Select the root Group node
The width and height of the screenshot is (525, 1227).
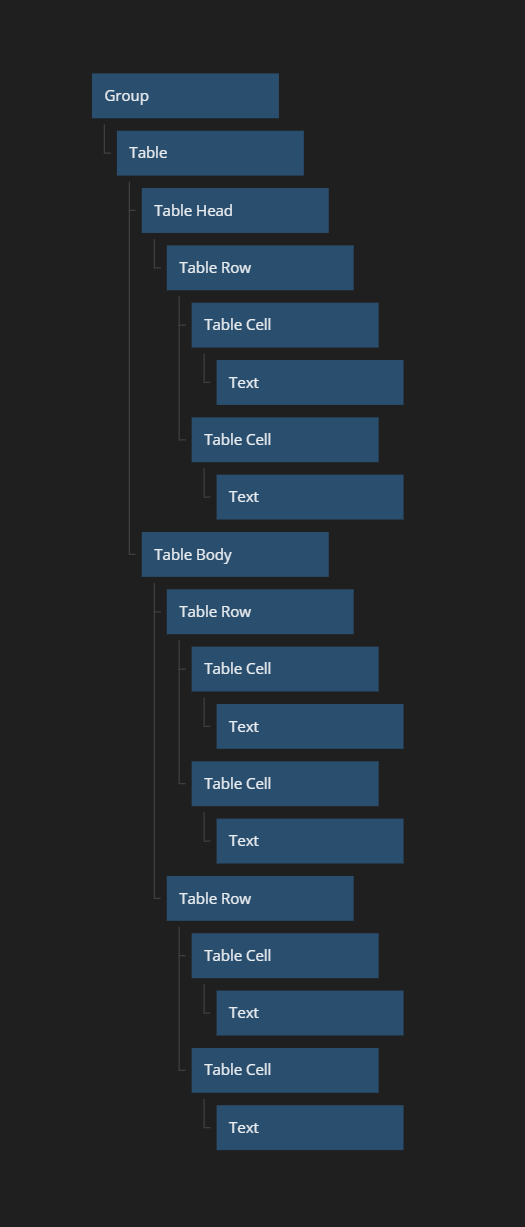[x=185, y=96]
